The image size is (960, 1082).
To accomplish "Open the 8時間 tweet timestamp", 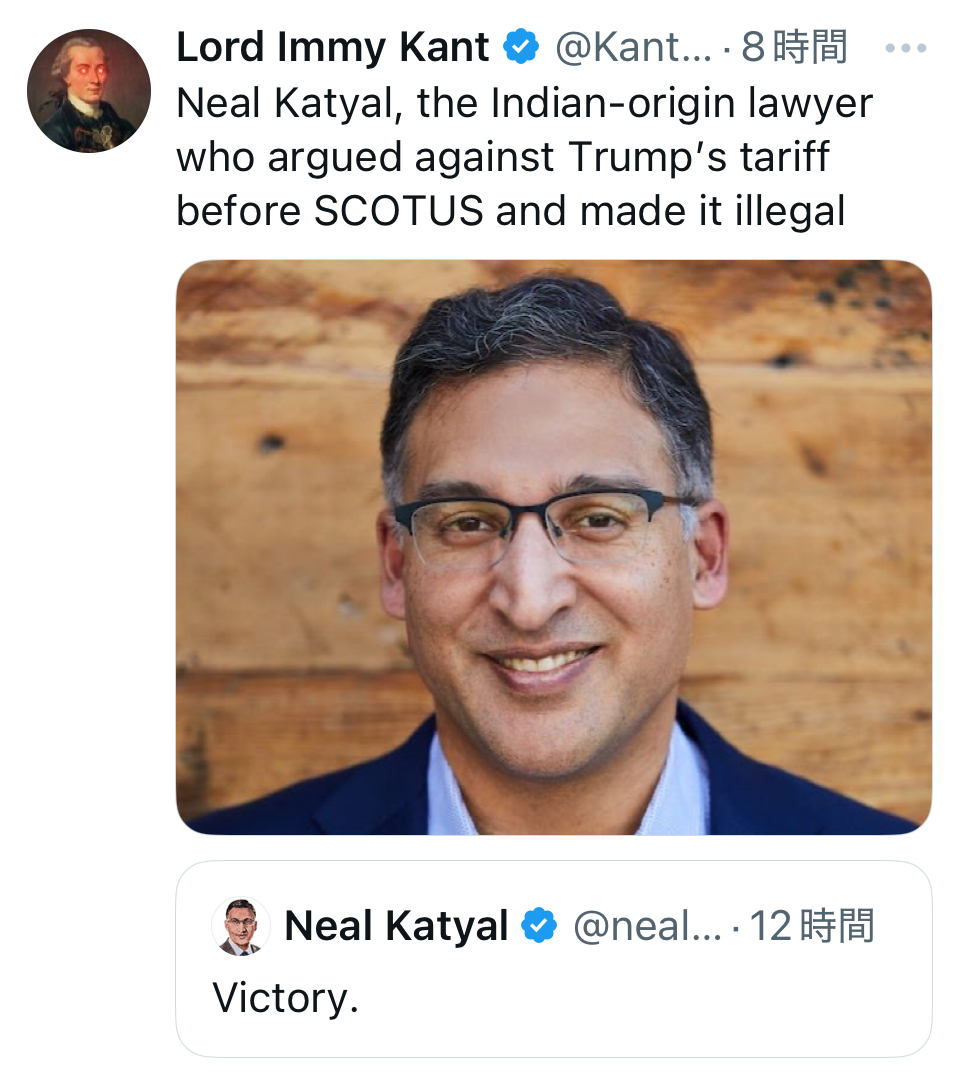I will pos(795,48).
